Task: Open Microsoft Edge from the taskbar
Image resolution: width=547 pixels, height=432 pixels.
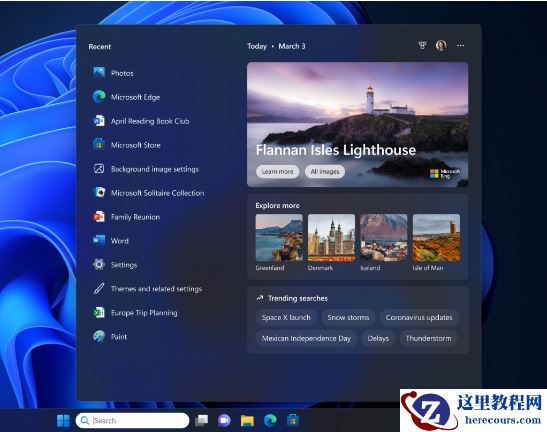Action: tap(270, 420)
